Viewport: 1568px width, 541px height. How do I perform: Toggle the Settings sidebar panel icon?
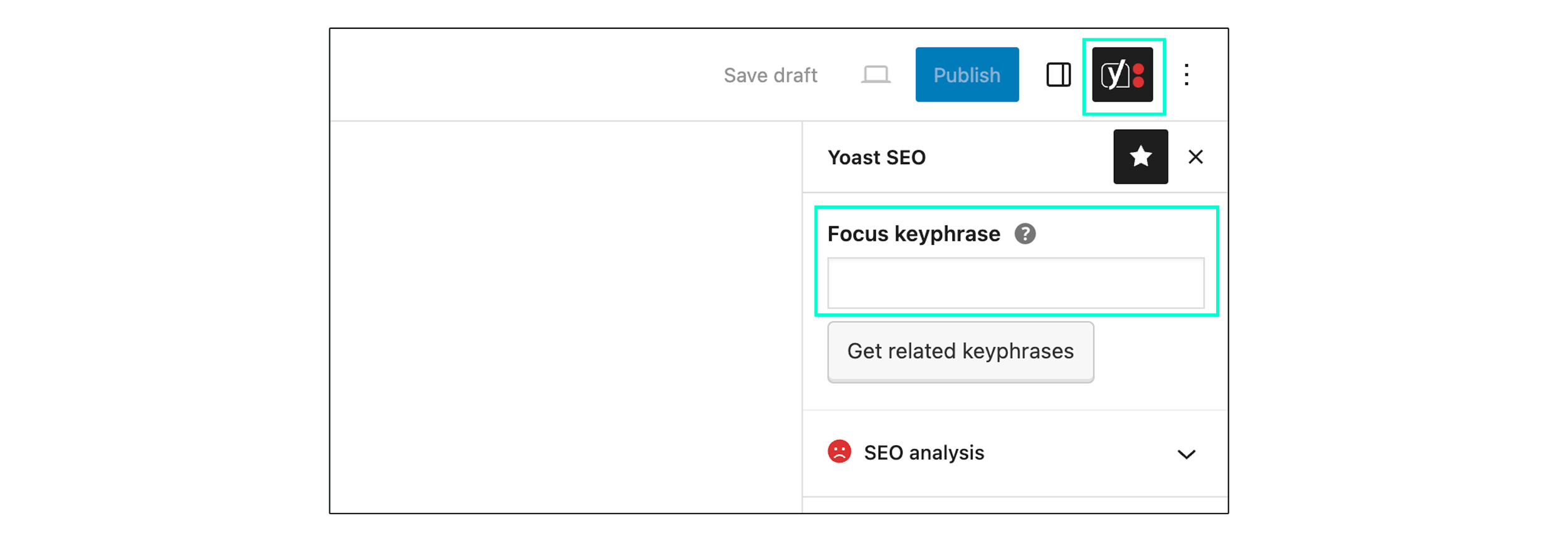tap(1058, 75)
